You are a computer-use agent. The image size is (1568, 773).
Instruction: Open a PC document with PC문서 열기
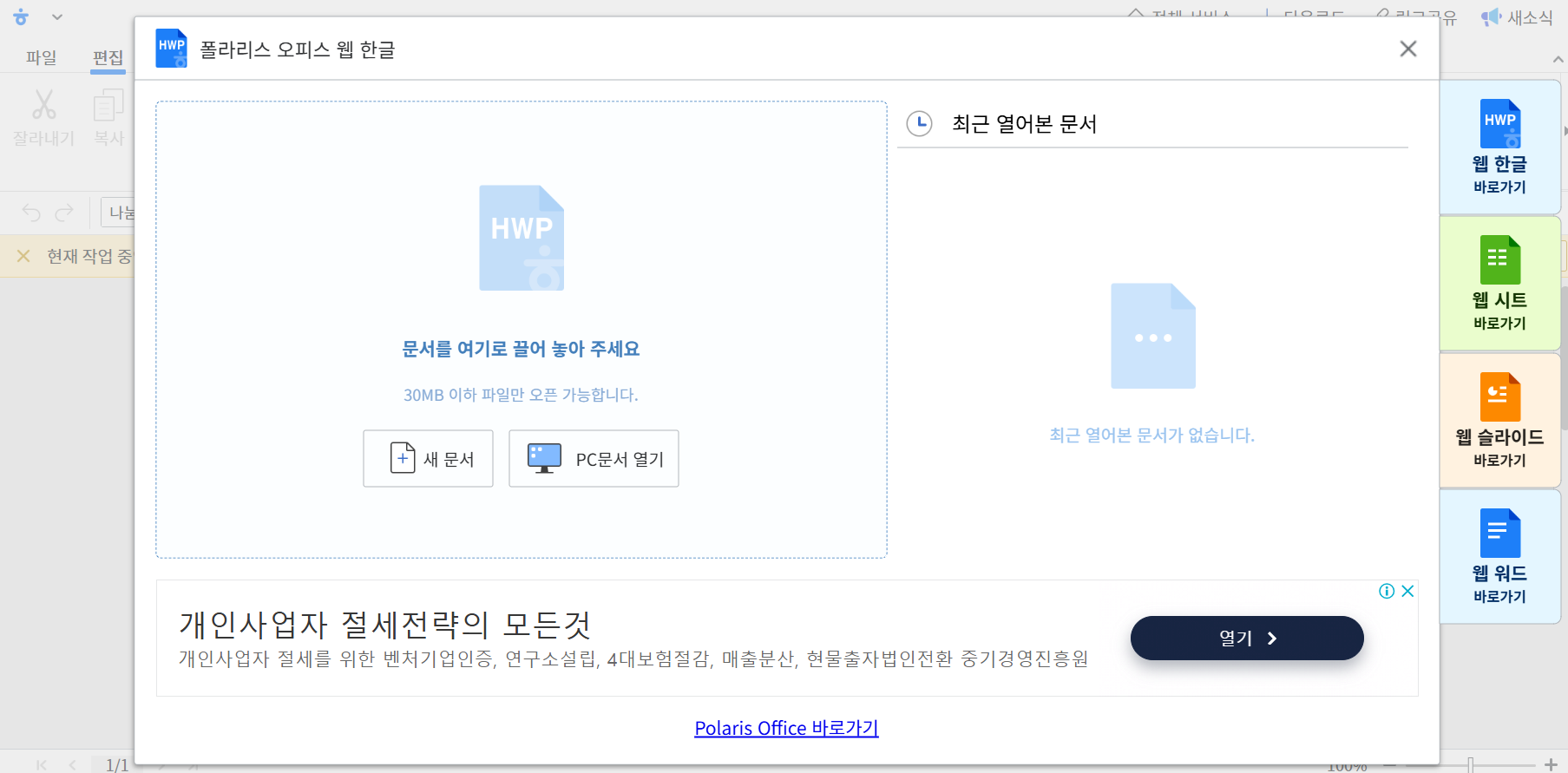click(594, 458)
